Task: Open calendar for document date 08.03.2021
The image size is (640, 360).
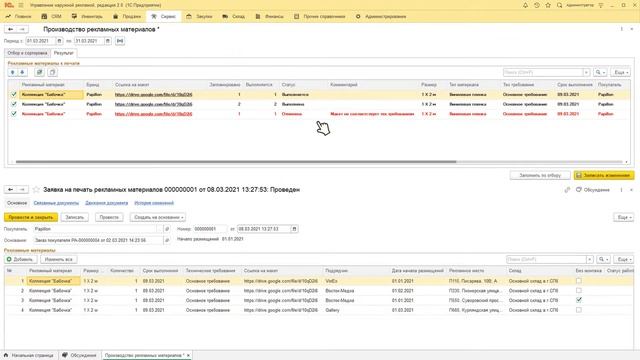Action: pos(294,229)
